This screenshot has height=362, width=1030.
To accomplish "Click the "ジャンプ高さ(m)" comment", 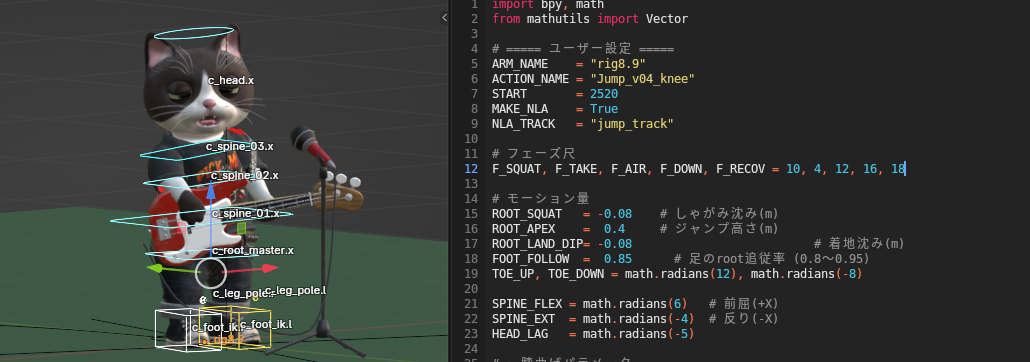I will pyautogui.click(x=719, y=229).
